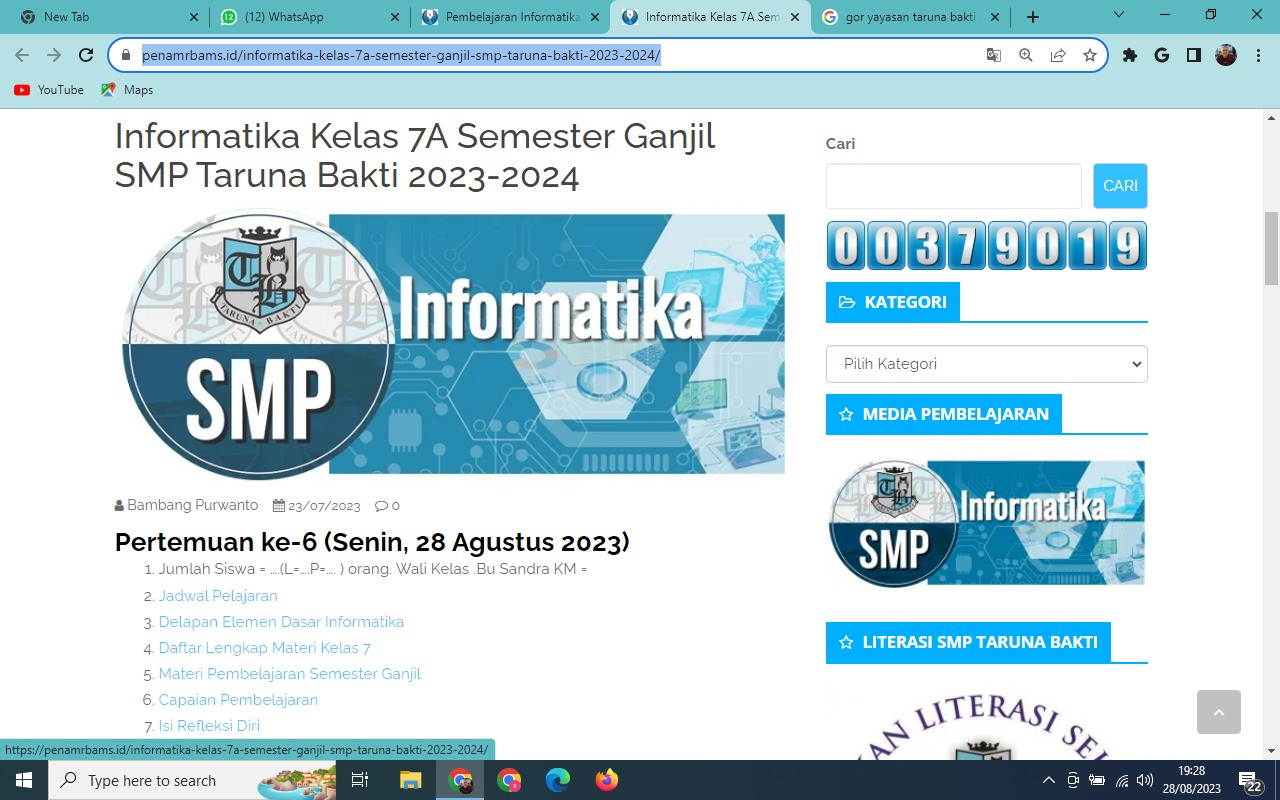Image resolution: width=1280 pixels, height=800 pixels.
Task: Open the Windows Start menu
Action: [23, 780]
